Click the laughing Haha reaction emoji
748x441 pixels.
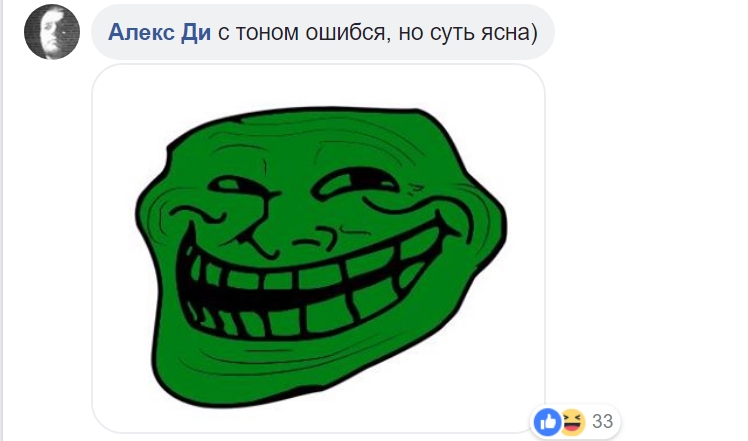coord(572,422)
